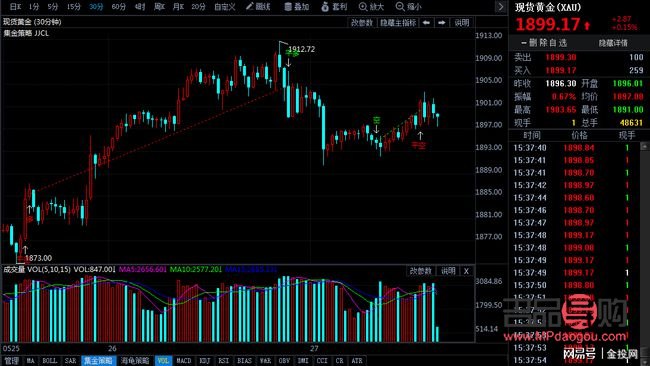Select the 集金策略 strategy indicator
The width and height of the screenshot is (650, 366).
pos(98,361)
